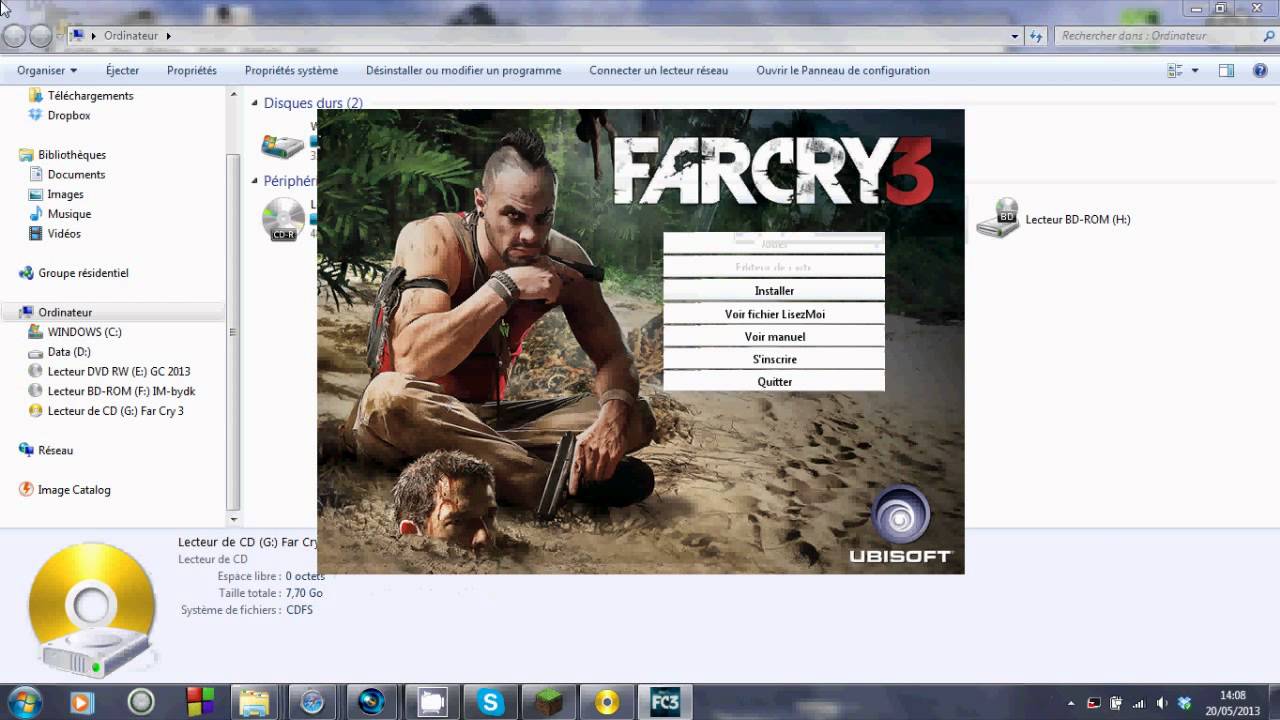The width and height of the screenshot is (1280, 720).
Task: Click the CD-R drive icon under Périphériques
Action: (283, 219)
